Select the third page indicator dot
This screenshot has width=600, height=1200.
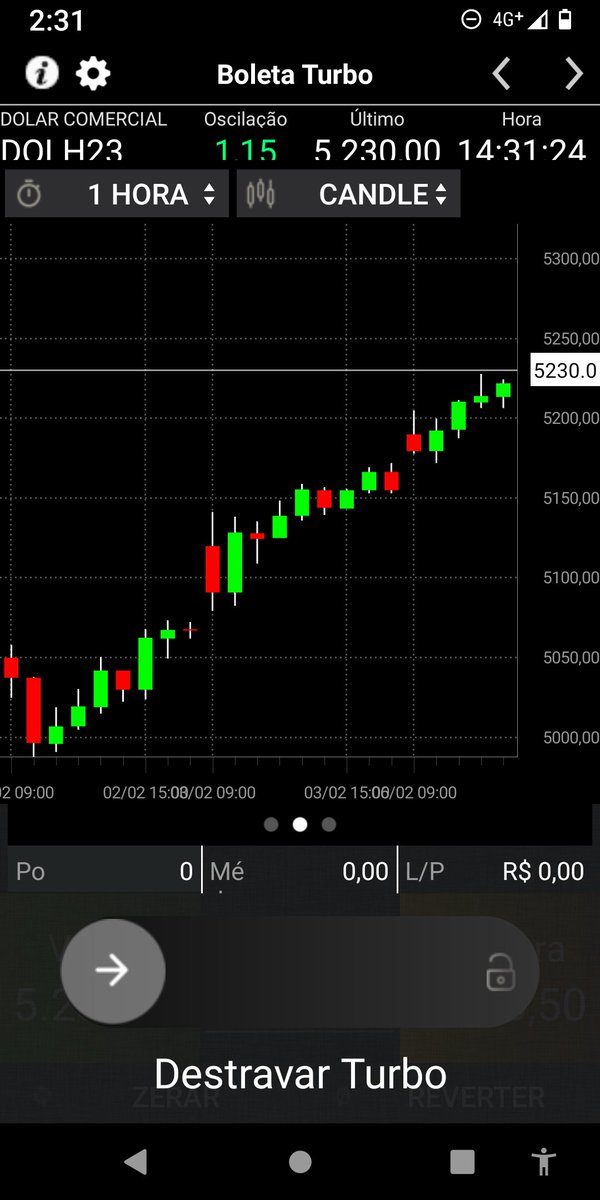329,825
